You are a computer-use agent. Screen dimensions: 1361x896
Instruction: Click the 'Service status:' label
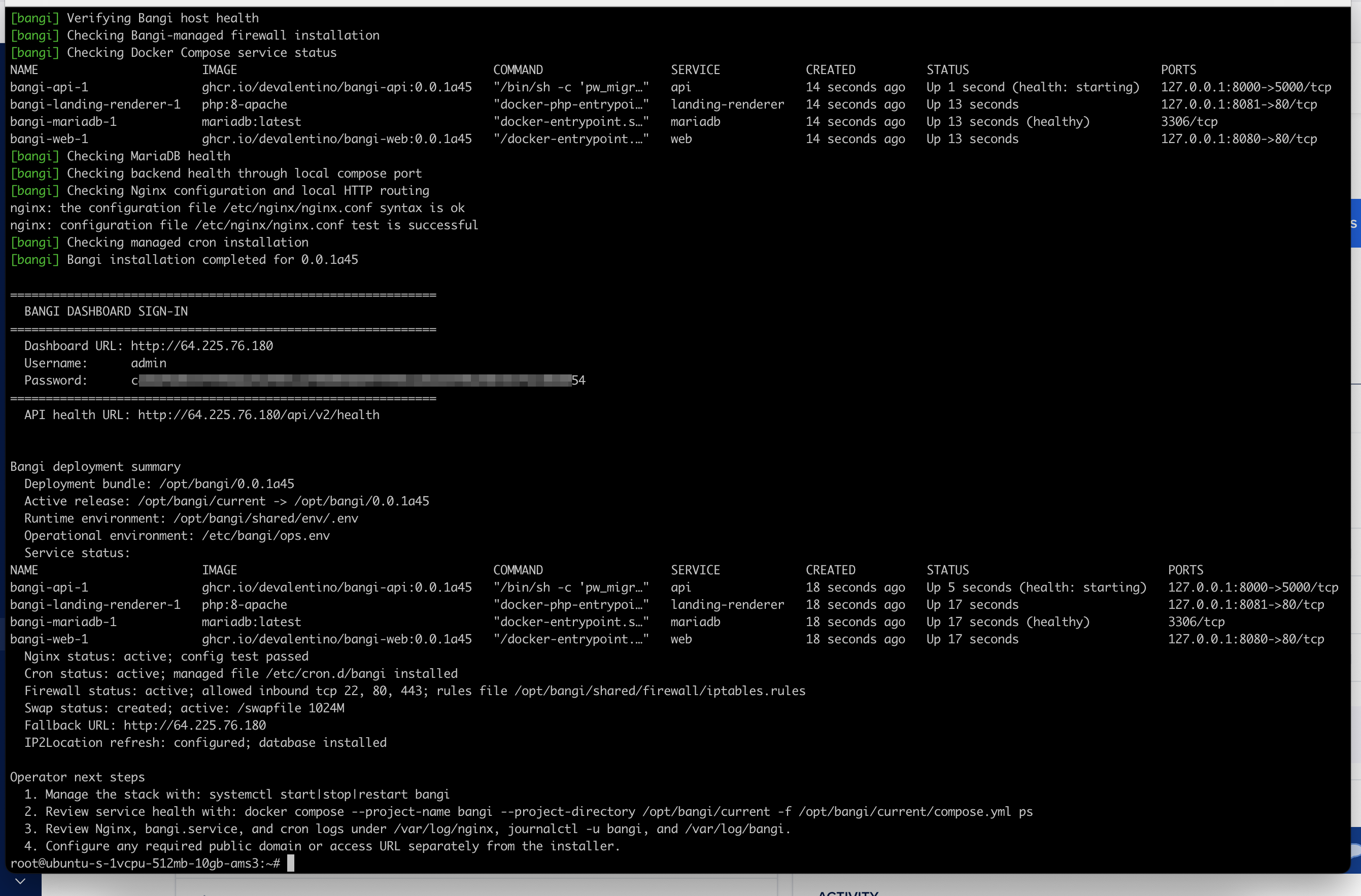(77, 553)
